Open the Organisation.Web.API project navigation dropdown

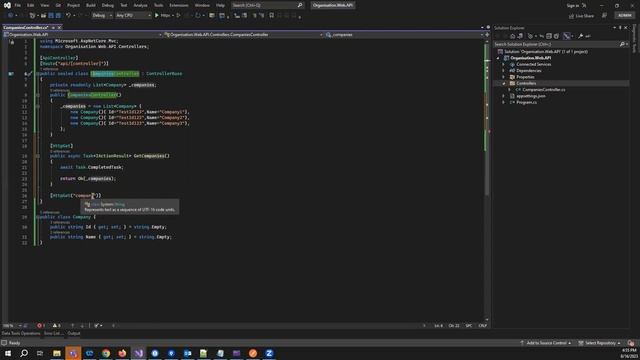point(83,35)
